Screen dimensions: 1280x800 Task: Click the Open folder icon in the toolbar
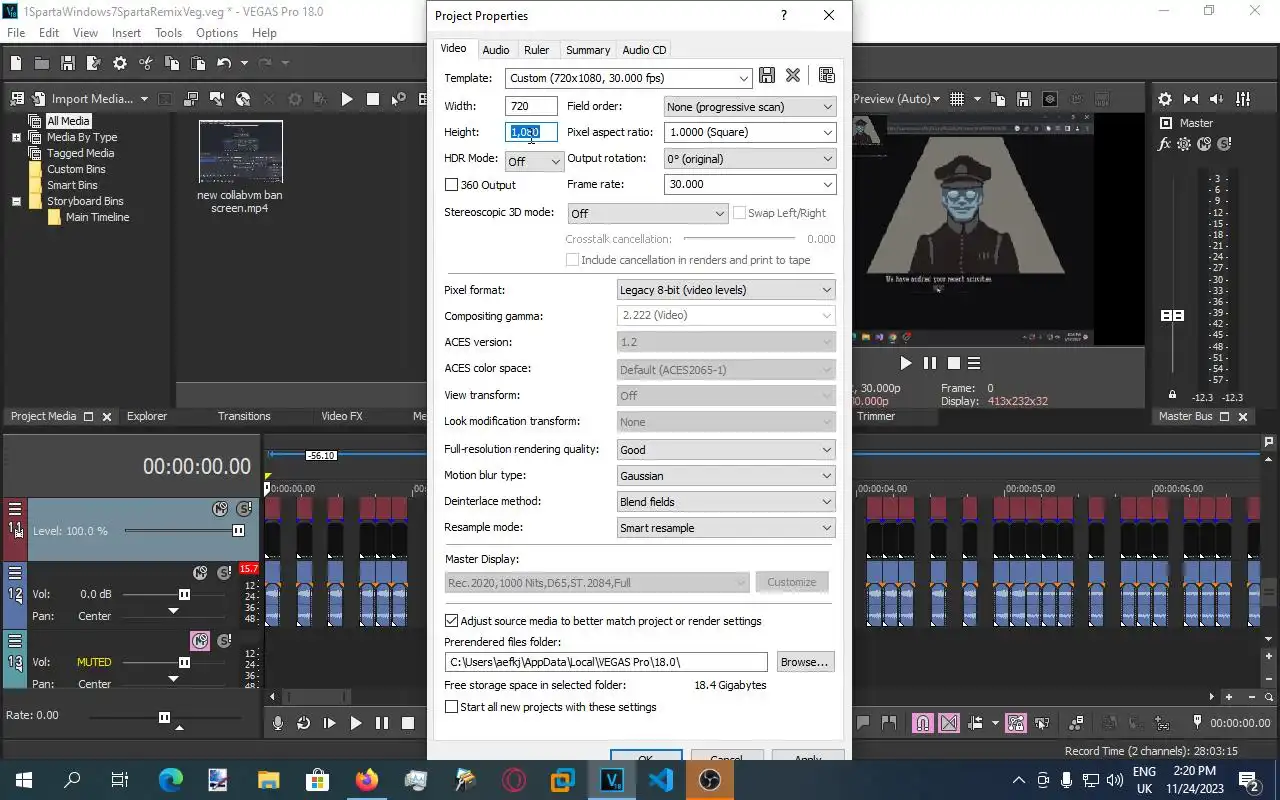tap(42, 63)
